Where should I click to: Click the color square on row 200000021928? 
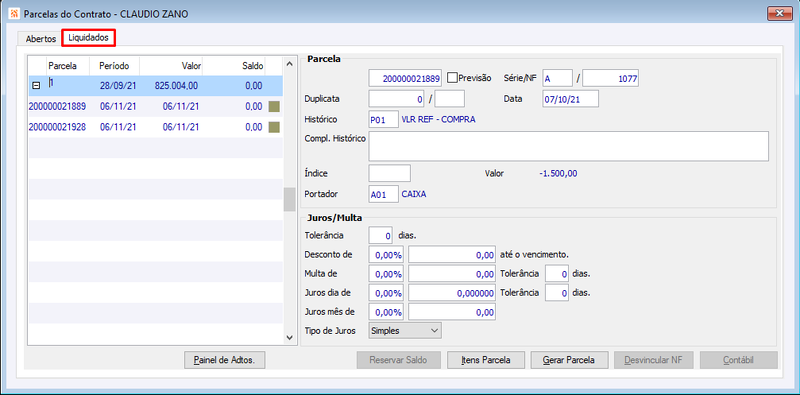[x=274, y=127]
